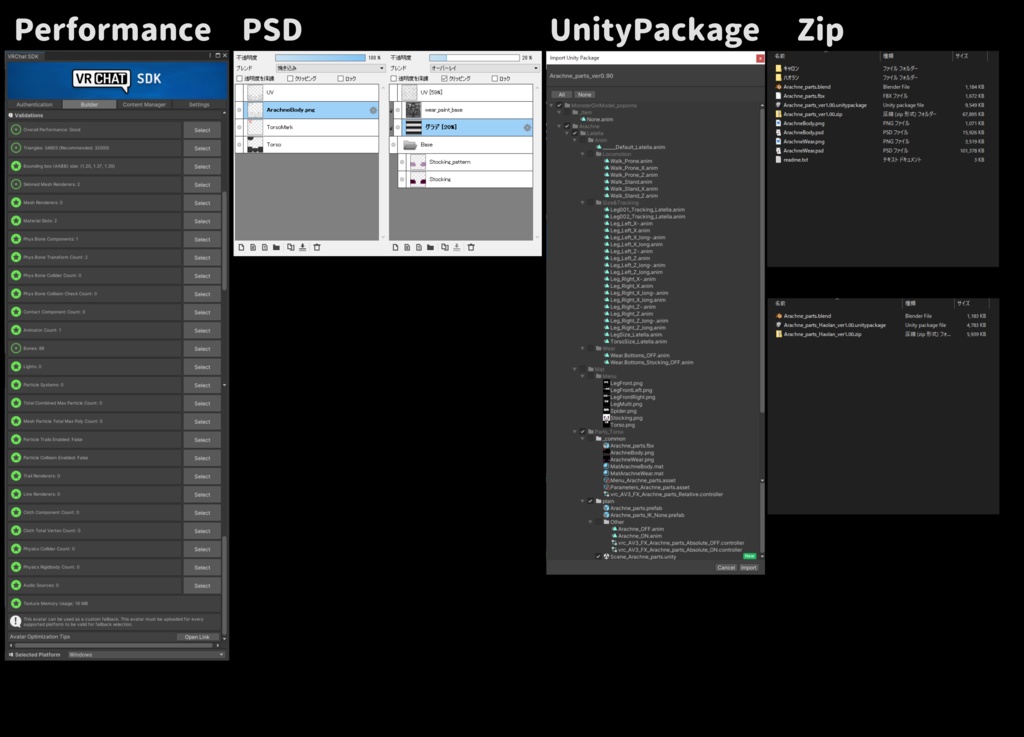Click new folder icon in wear_paint_base layer panel
This screenshot has width=1024, height=737.
(x=430, y=247)
